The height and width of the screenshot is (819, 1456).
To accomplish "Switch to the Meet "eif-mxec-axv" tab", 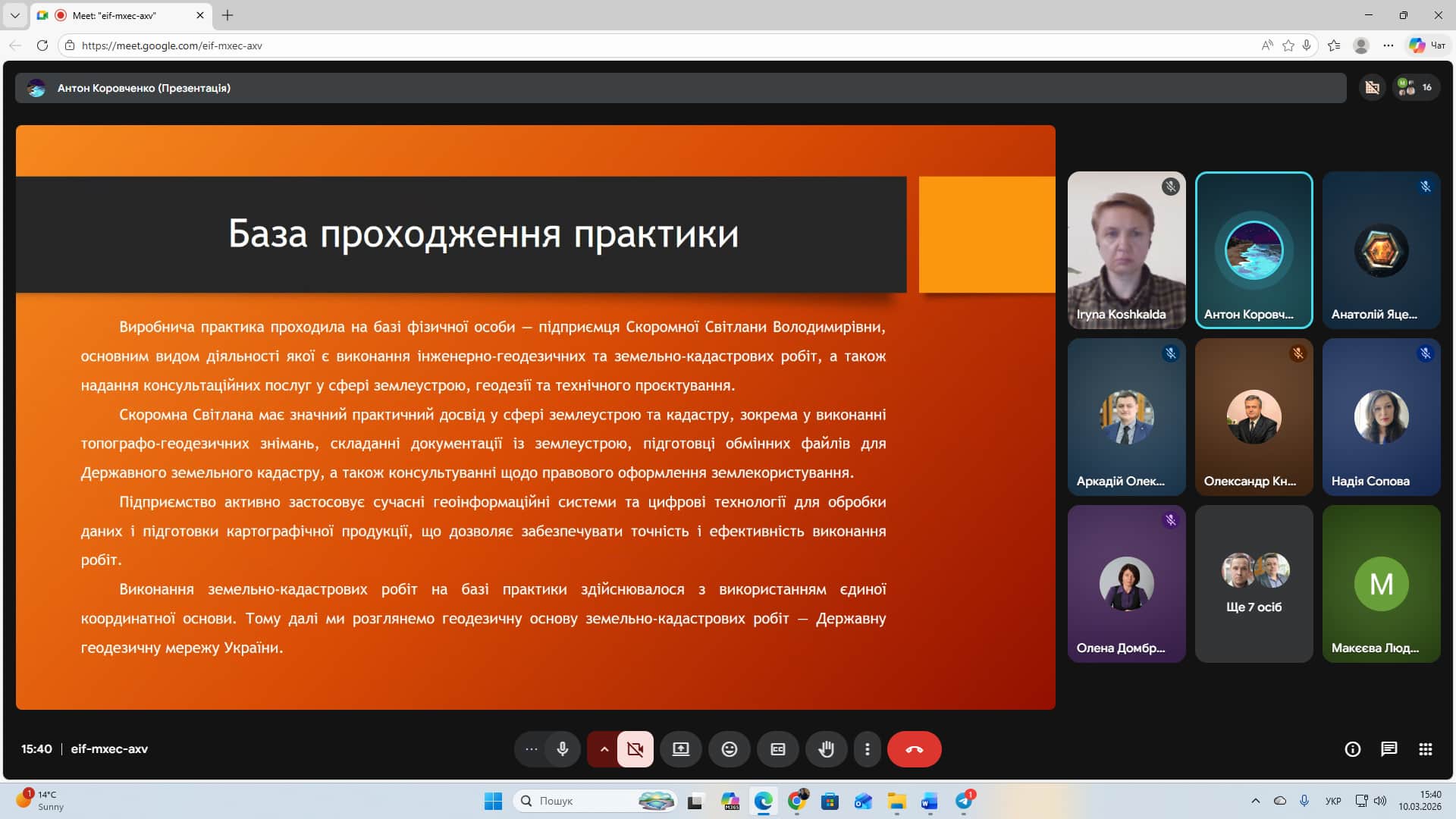I will coord(114,15).
